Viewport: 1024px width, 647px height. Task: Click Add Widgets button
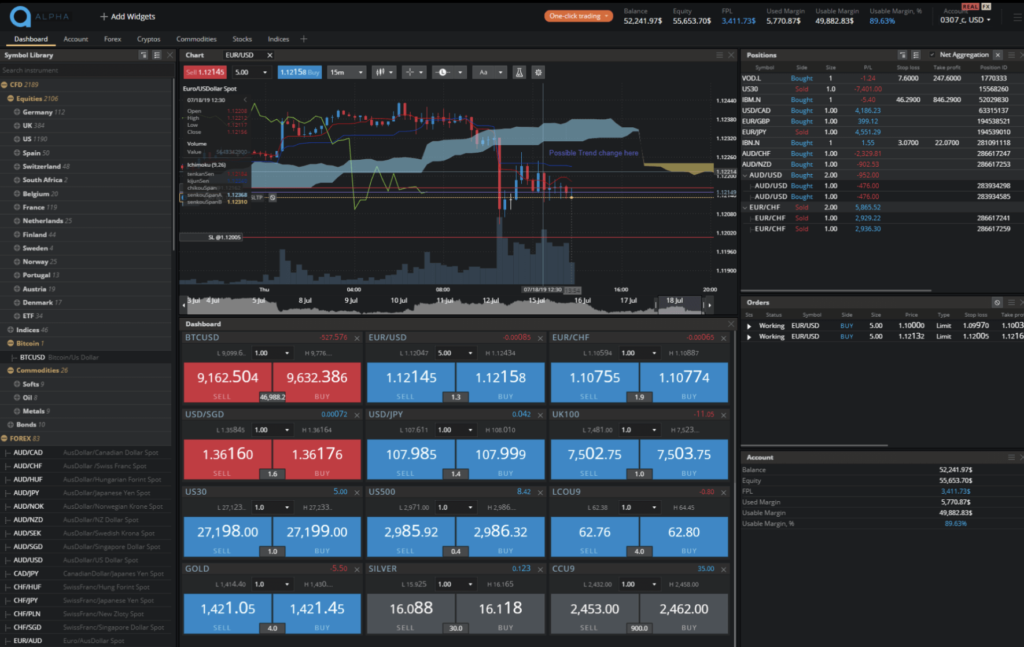127,16
